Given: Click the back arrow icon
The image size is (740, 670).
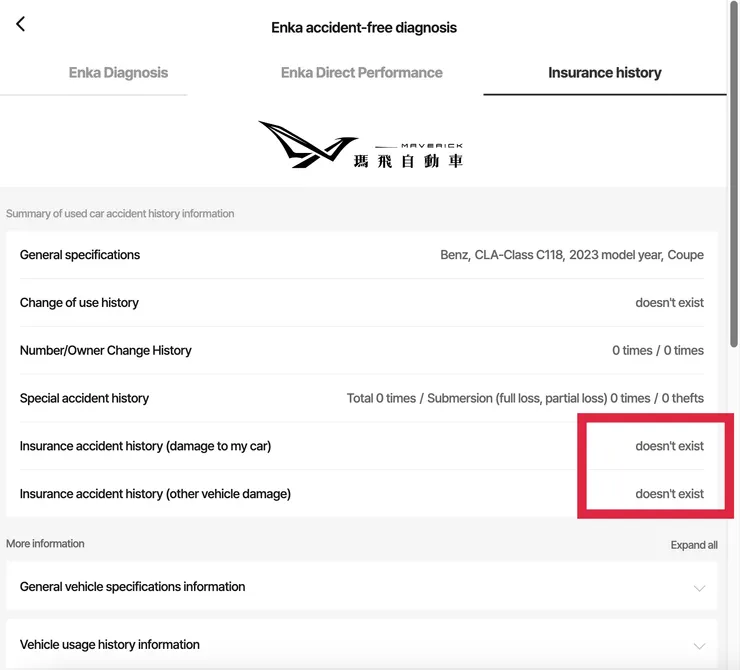Looking at the screenshot, I should (20, 24).
